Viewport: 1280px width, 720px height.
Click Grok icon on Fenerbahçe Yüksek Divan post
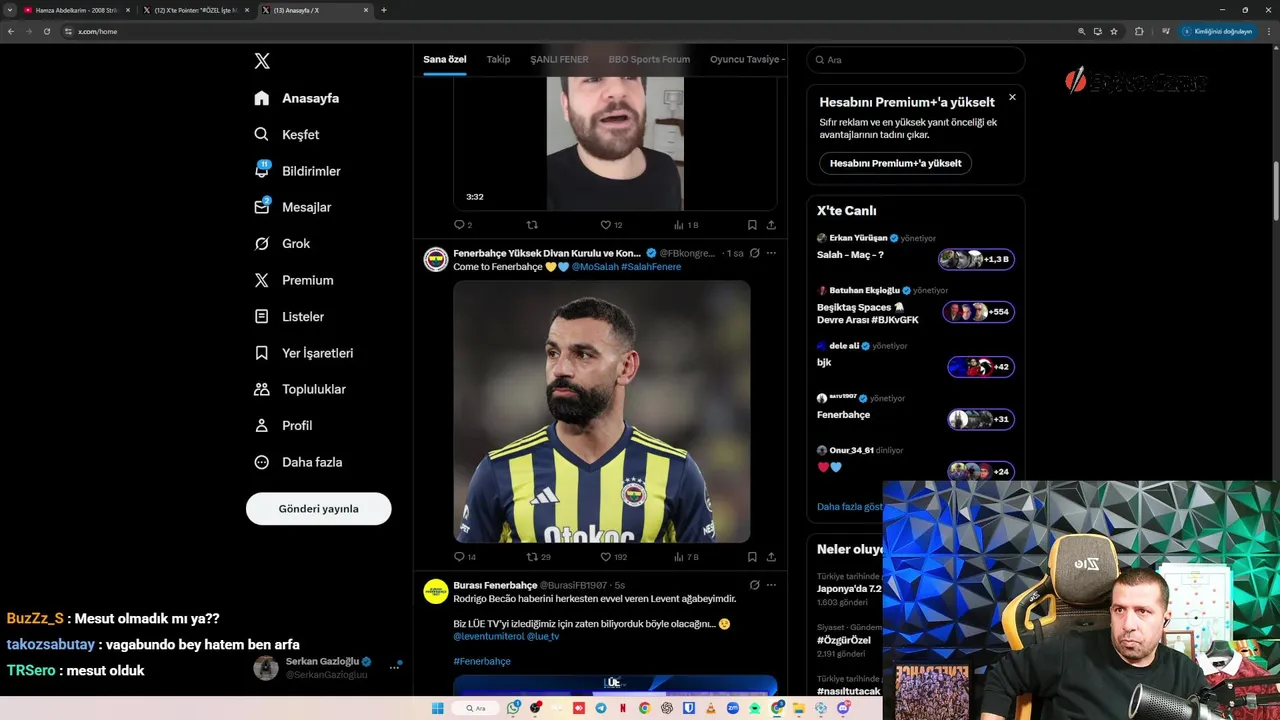[x=754, y=253]
